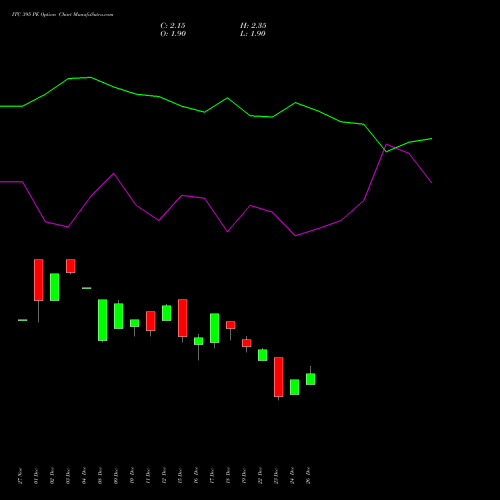
Task: Click the 11 Dec date label
Action: pyautogui.click(x=148, y=476)
